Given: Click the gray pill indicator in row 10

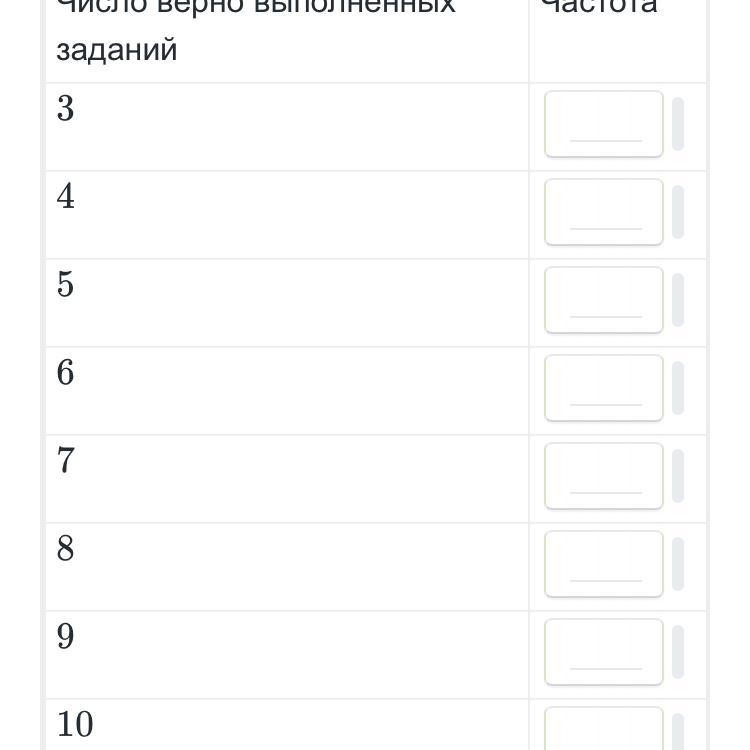Looking at the screenshot, I should point(678,732).
